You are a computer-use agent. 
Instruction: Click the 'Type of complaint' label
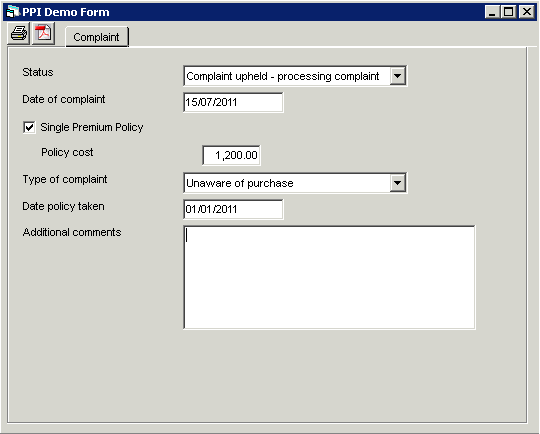click(x=65, y=179)
